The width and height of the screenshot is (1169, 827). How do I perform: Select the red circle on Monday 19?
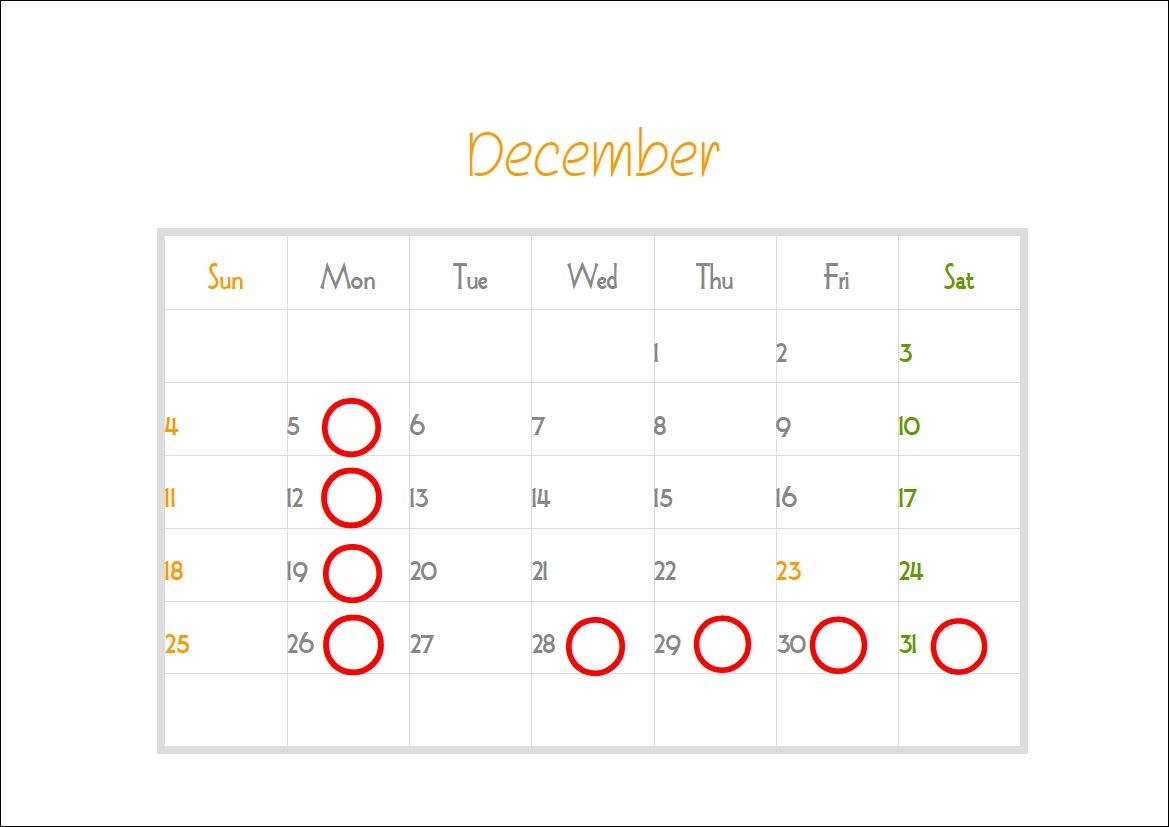click(x=352, y=573)
